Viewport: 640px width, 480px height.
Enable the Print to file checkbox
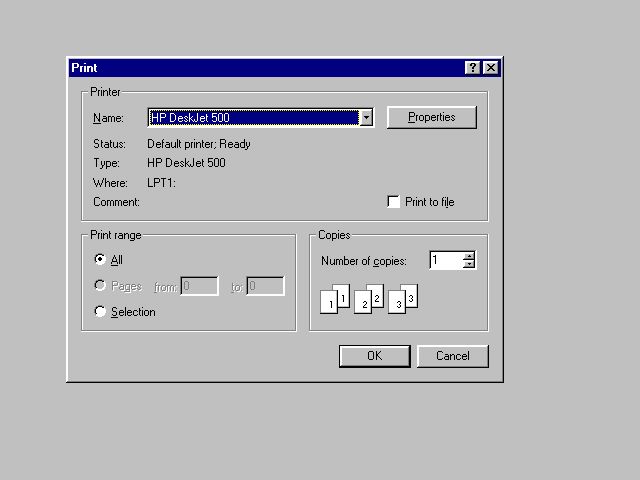coord(394,202)
